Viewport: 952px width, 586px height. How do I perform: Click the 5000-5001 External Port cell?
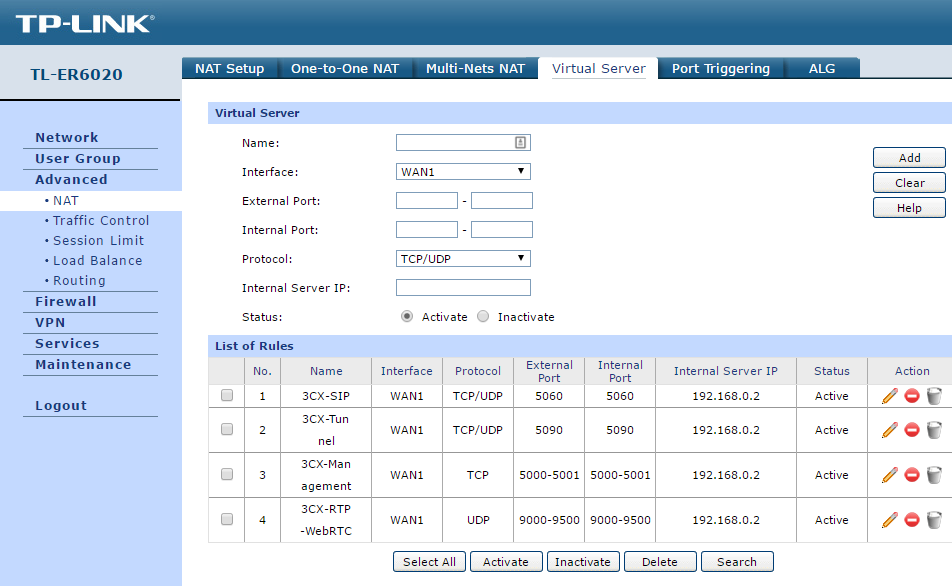pos(549,475)
